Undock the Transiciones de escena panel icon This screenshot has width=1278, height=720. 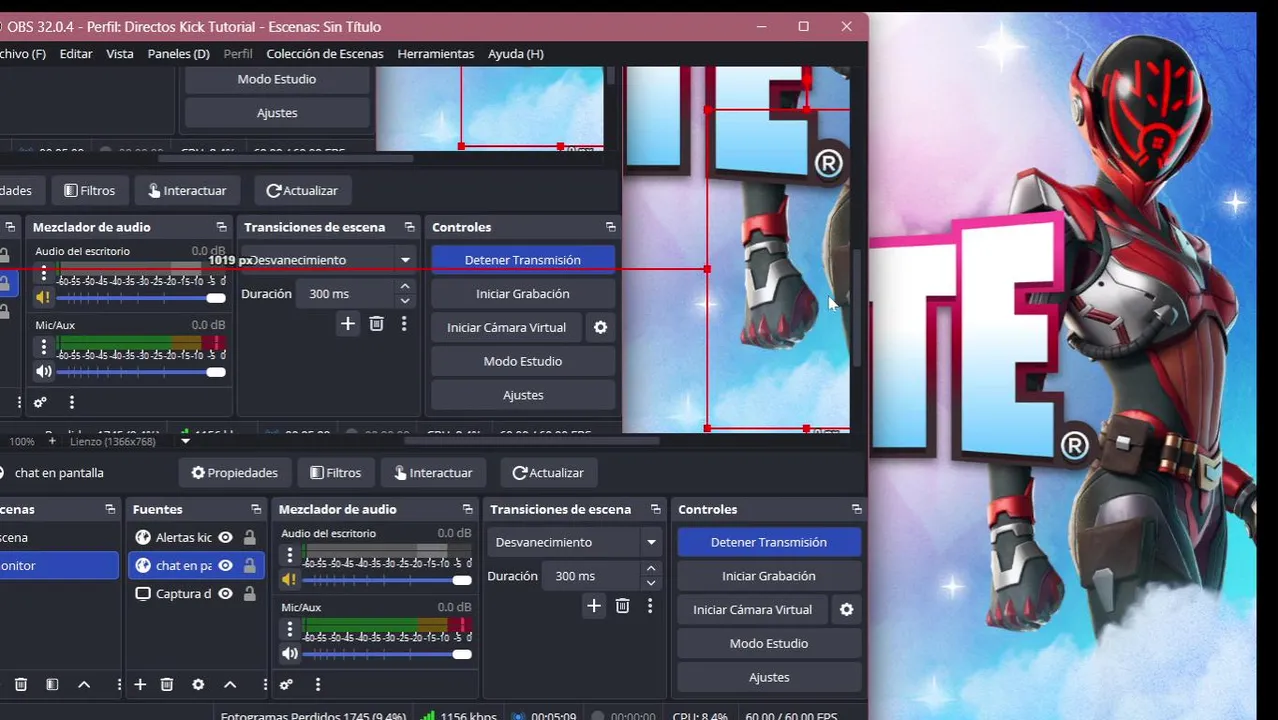coord(655,509)
